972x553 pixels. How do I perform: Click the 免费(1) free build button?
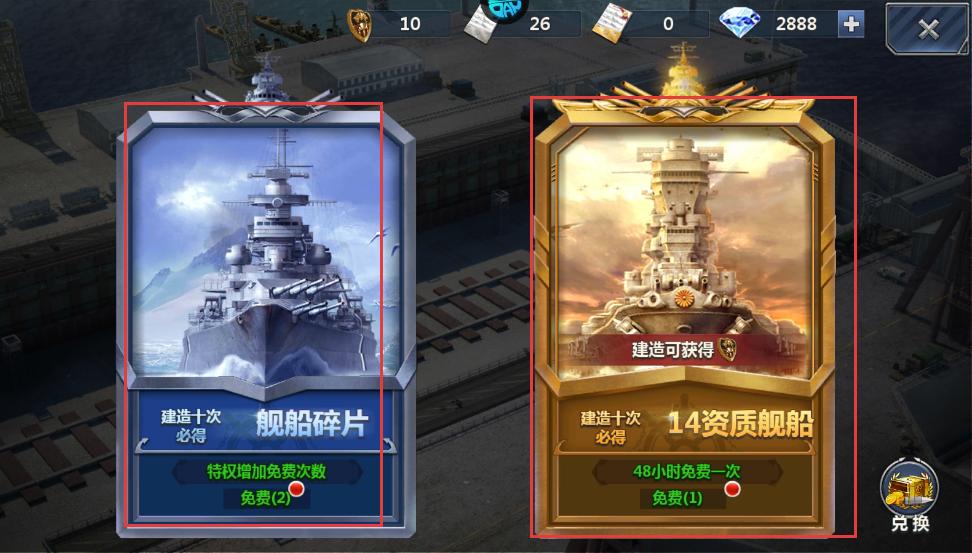point(678,497)
